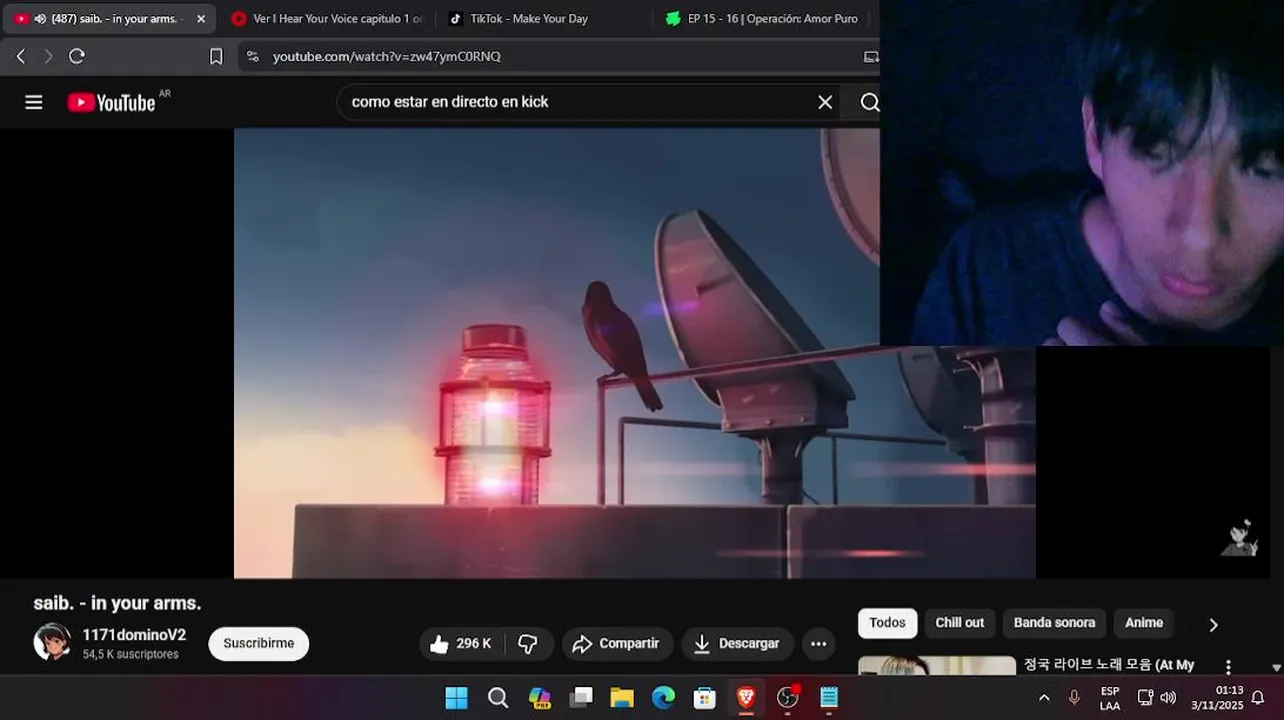
Task: Open site settings icon in address bar
Action: click(252, 56)
